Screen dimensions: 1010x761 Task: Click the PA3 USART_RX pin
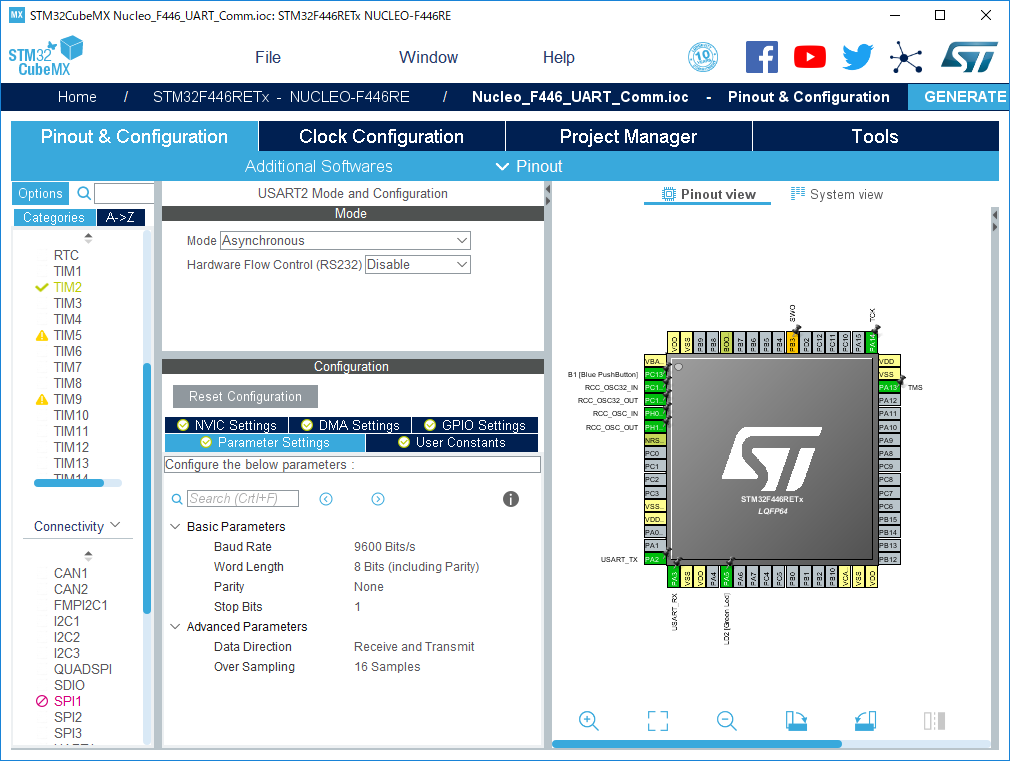[674, 577]
